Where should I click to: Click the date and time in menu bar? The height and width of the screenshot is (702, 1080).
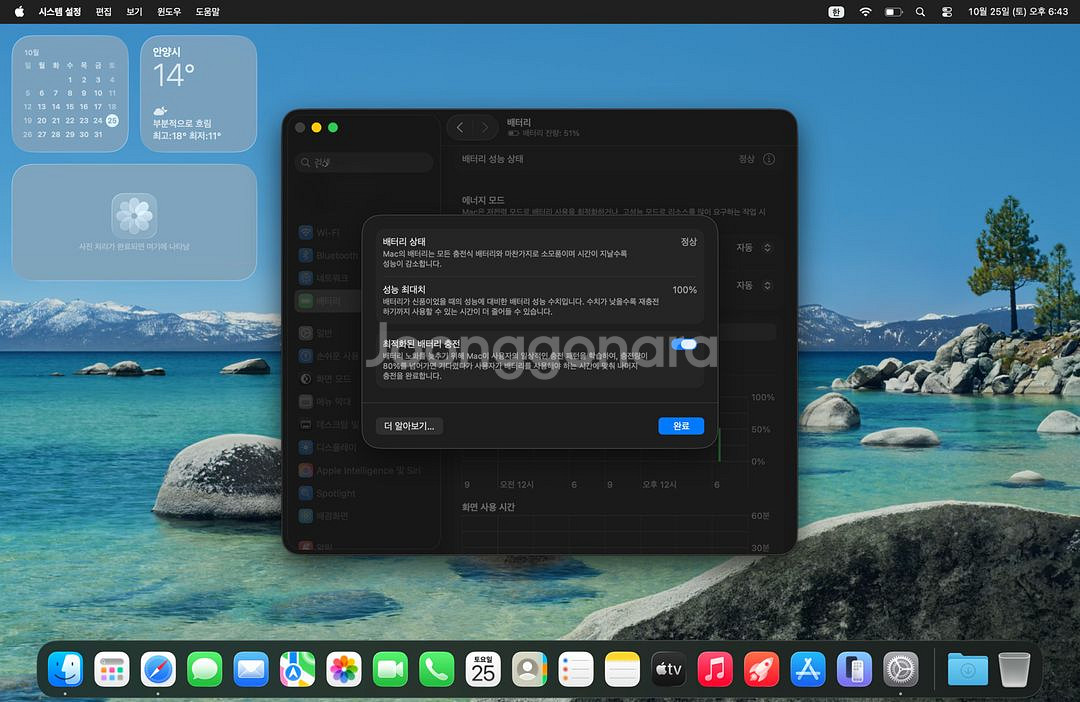[1018, 12]
